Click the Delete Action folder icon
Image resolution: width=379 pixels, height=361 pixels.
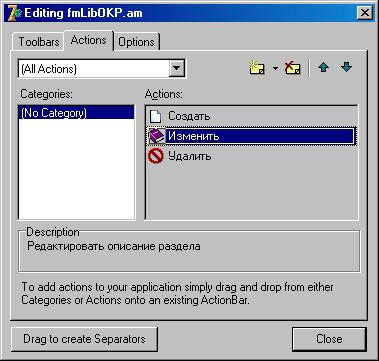[293, 68]
